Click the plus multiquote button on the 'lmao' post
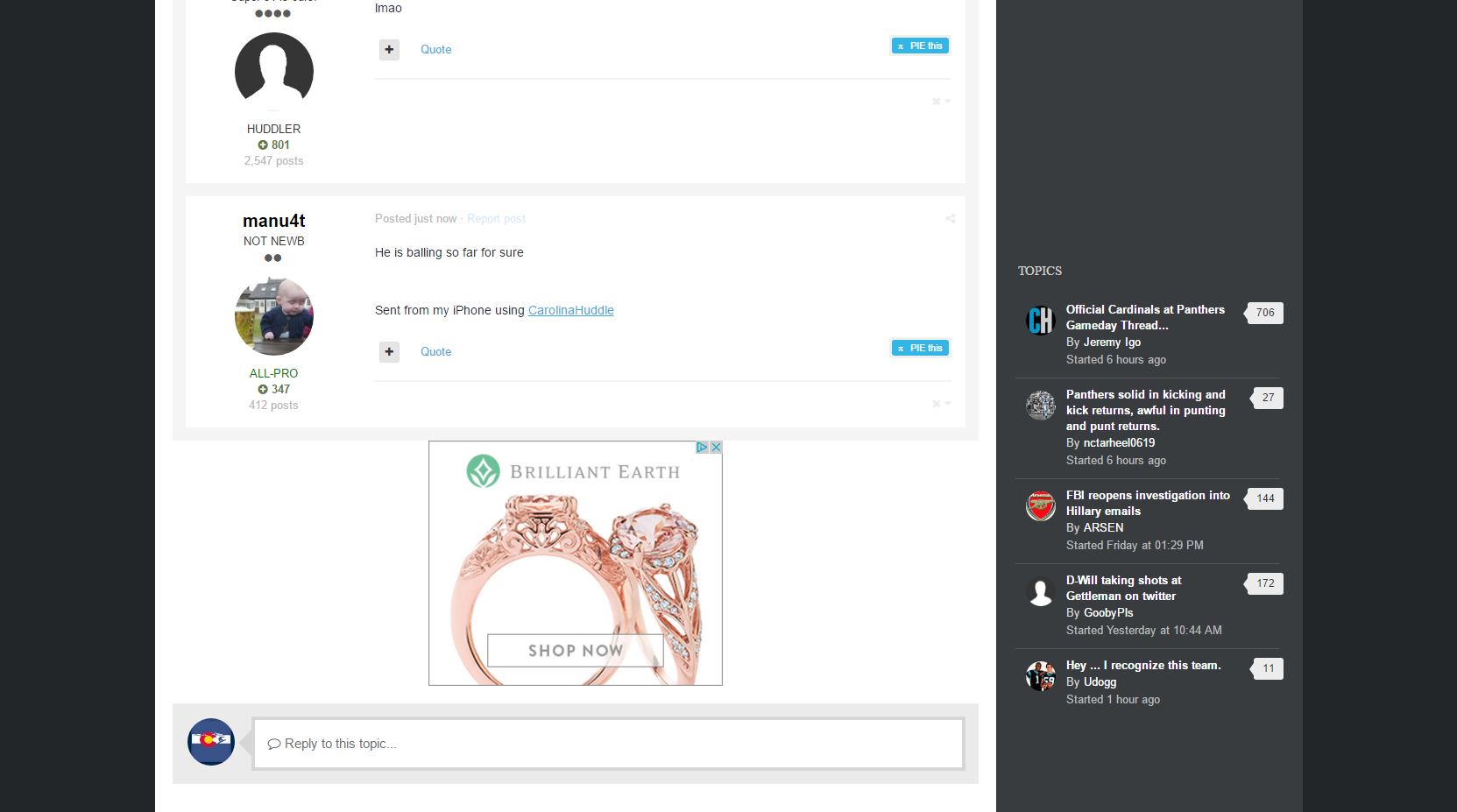Viewport: 1457px width, 812px height. [389, 50]
